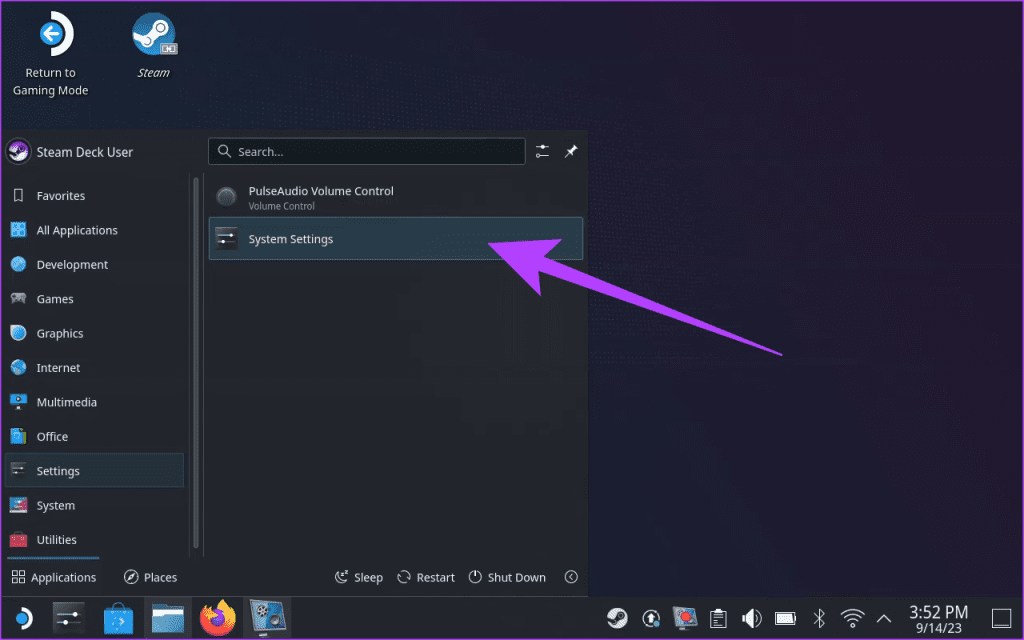
Task: Select Favorites category
Action: pos(95,195)
